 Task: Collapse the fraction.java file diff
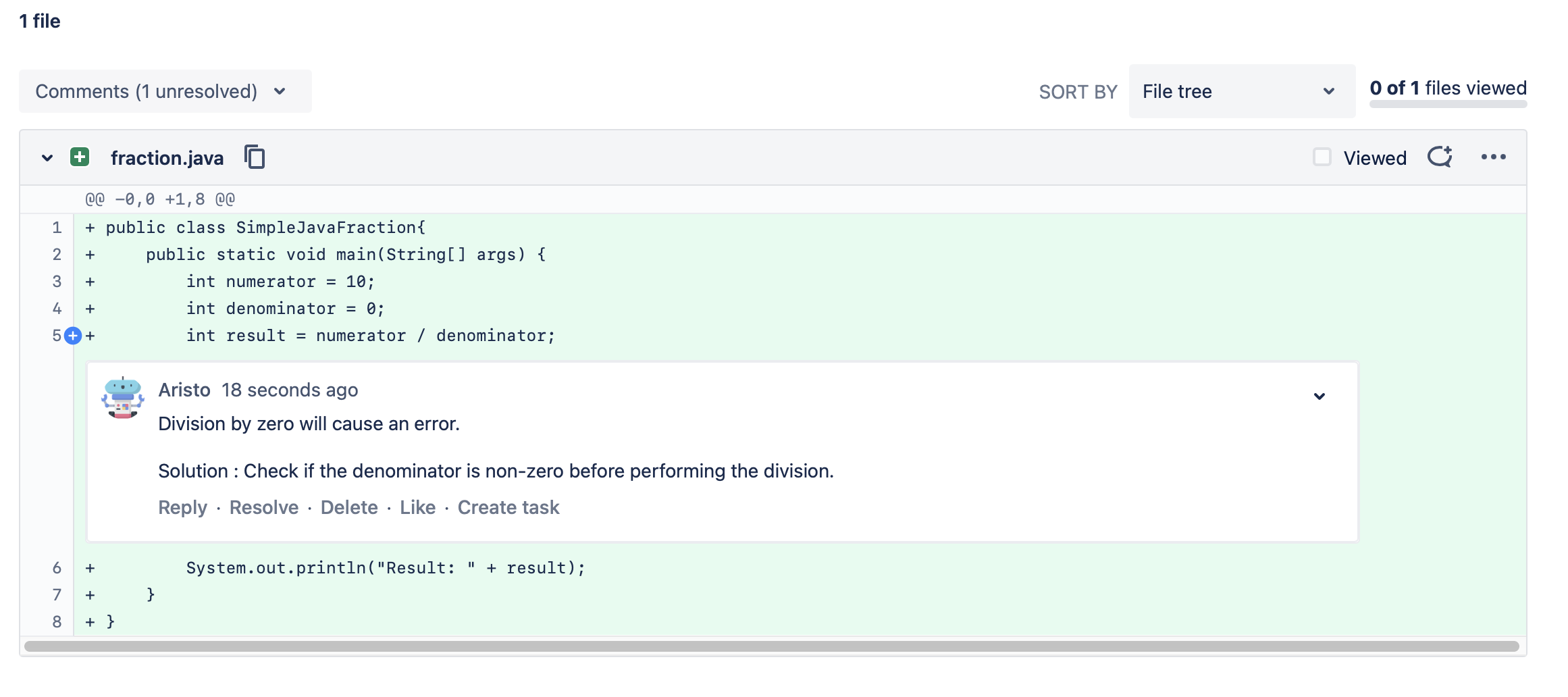47,158
